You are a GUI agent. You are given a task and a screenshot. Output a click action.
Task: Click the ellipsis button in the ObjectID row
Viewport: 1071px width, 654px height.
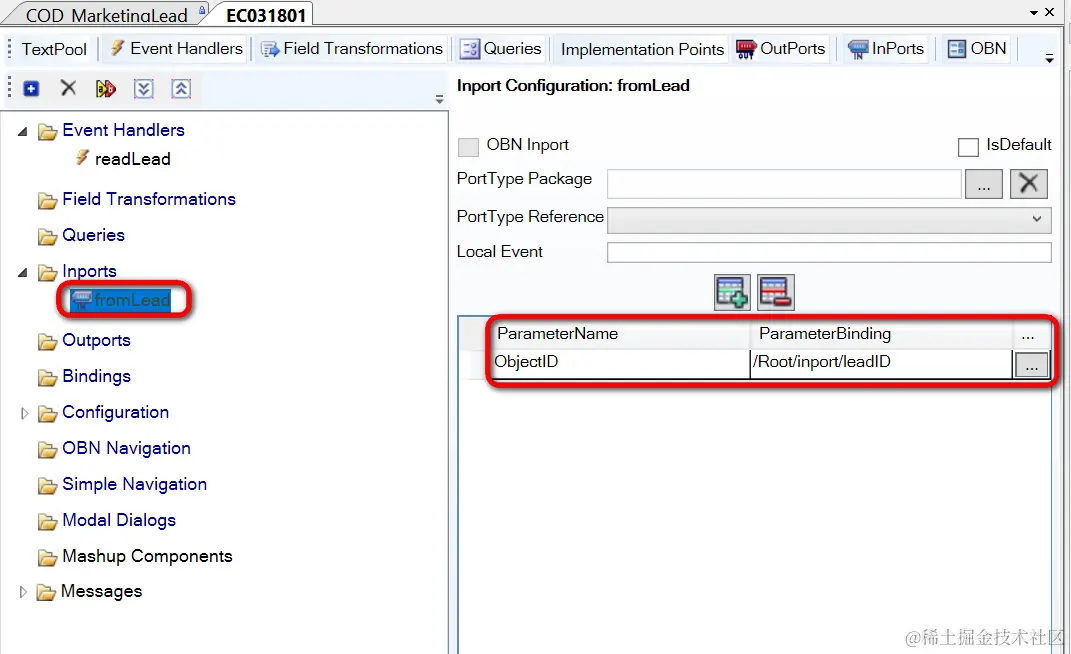click(x=1031, y=366)
